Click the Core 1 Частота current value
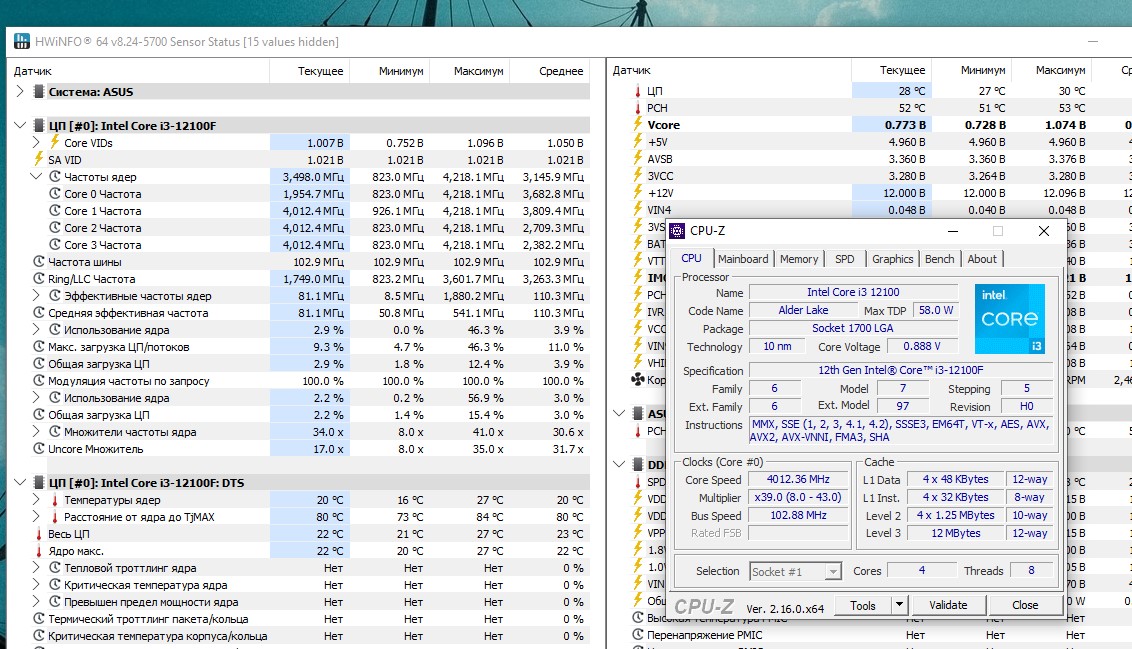Image resolution: width=1132 pixels, height=649 pixels. click(x=310, y=211)
